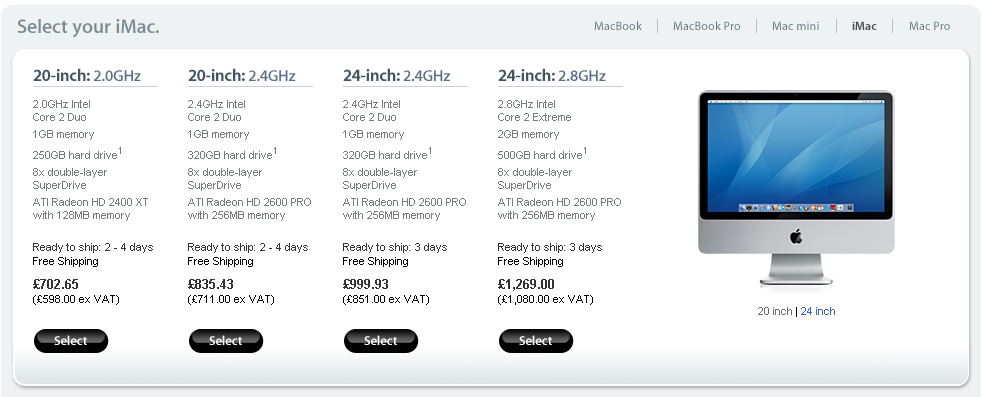985x397 pixels.
Task: Click Select under 20-inch 2.0GHz iMac
Action: pyautogui.click(x=71, y=341)
